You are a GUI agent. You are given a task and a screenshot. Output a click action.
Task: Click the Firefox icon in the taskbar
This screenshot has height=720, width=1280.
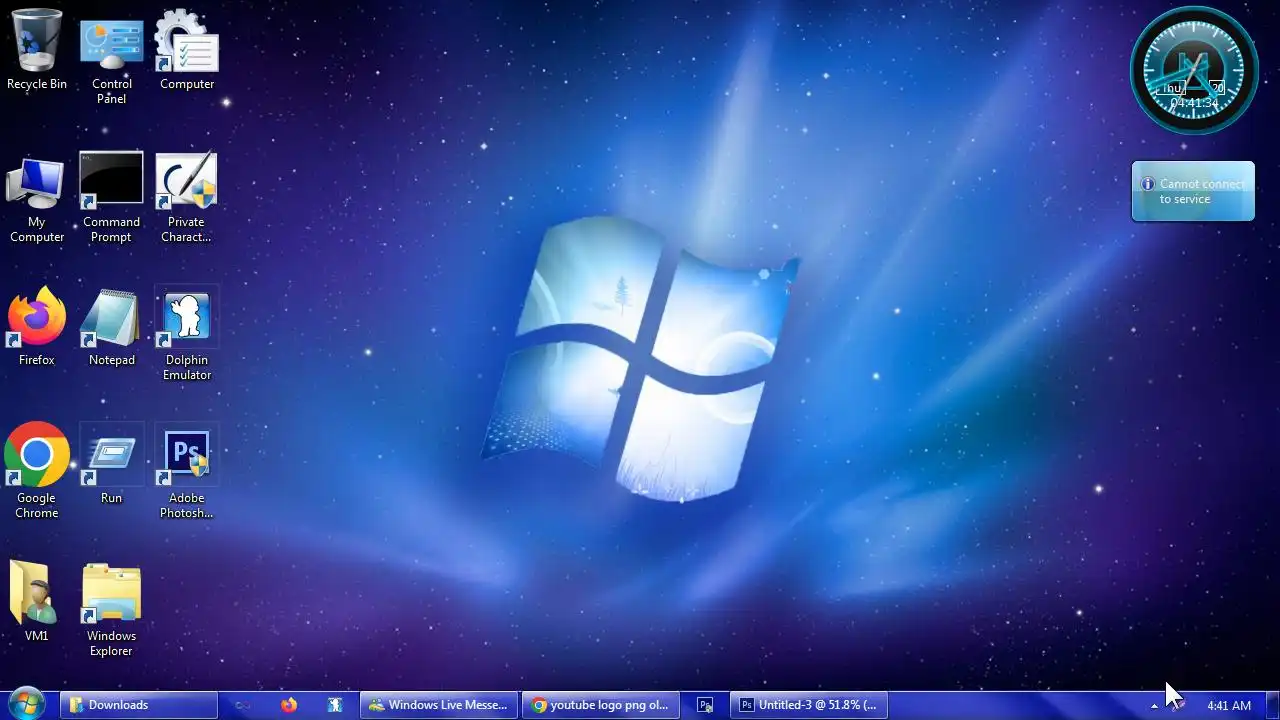click(289, 705)
